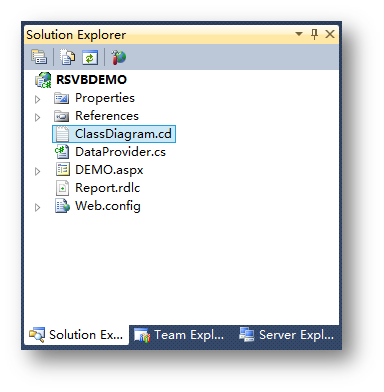Switch to the Solution Explorer tab
This screenshot has height=392, width=384.
pos(76,335)
